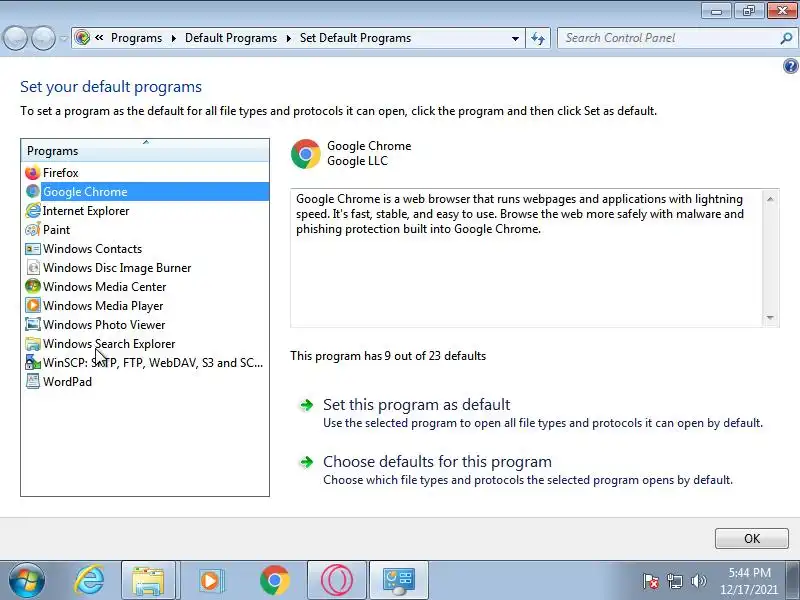The height and width of the screenshot is (600, 800).
Task: Click the Show desktop strip
Action: [x=794, y=580]
